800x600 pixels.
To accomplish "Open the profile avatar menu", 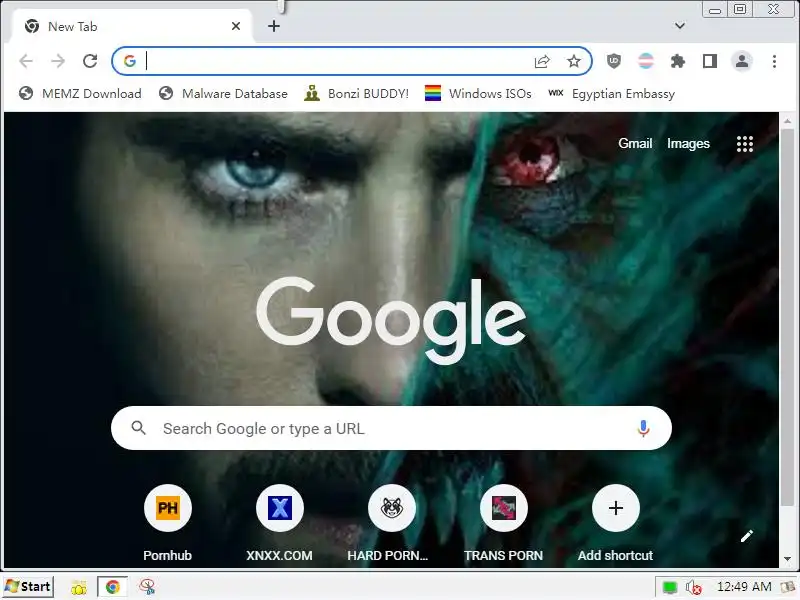I will [742, 61].
